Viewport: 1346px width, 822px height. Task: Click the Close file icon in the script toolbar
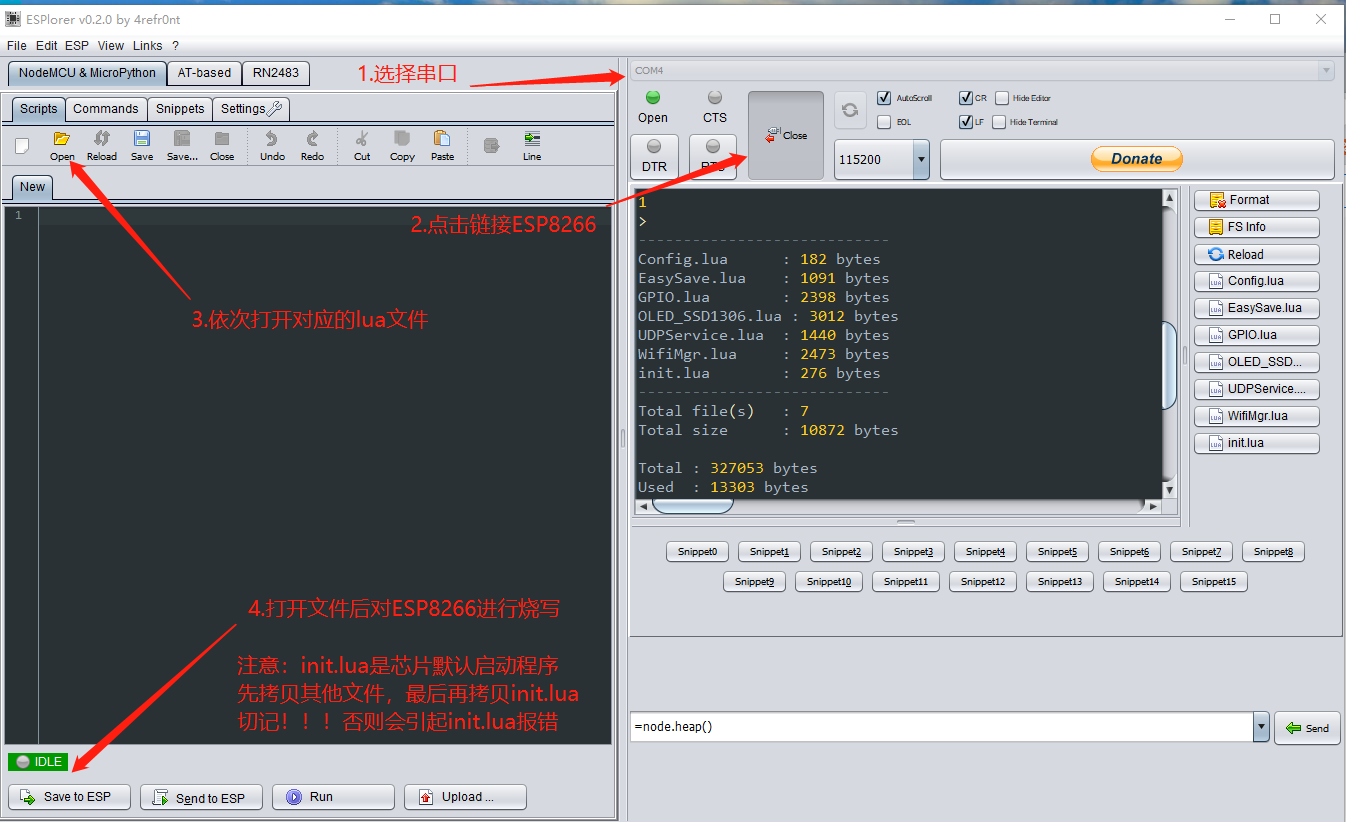[x=222, y=145]
